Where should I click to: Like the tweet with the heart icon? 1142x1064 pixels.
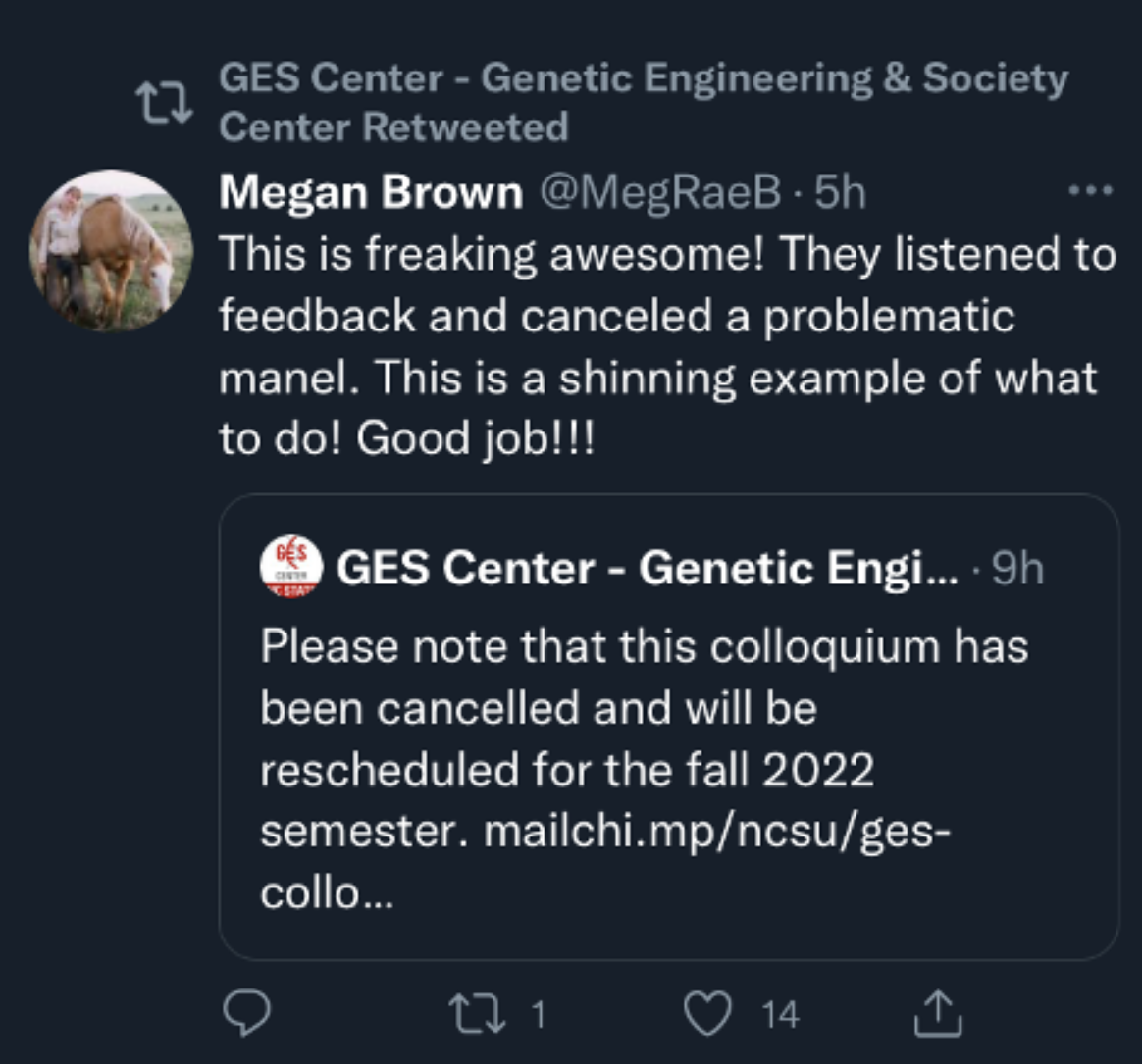(704, 1014)
